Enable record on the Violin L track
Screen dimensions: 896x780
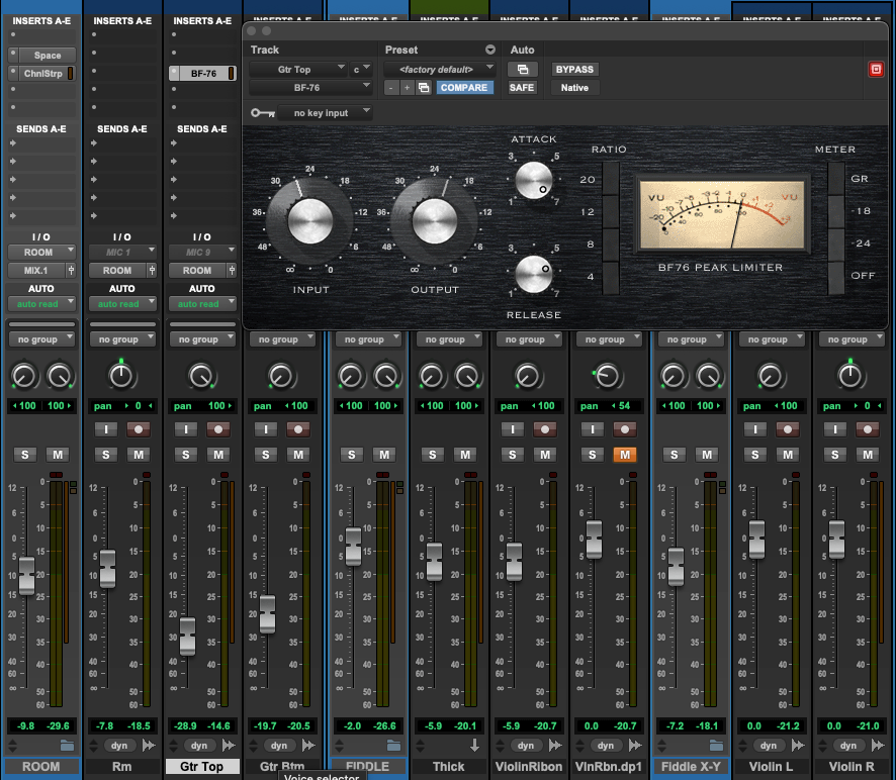pos(787,429)
